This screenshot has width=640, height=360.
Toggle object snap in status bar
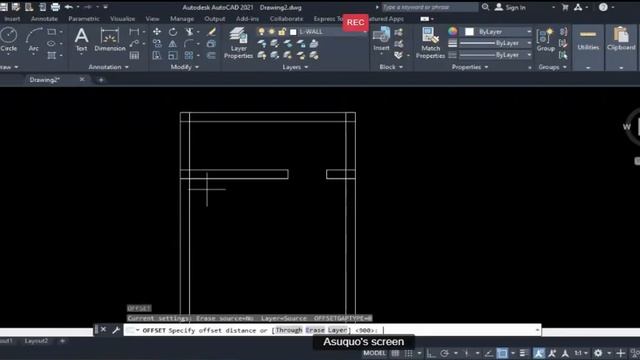click(x=502, y=353)
